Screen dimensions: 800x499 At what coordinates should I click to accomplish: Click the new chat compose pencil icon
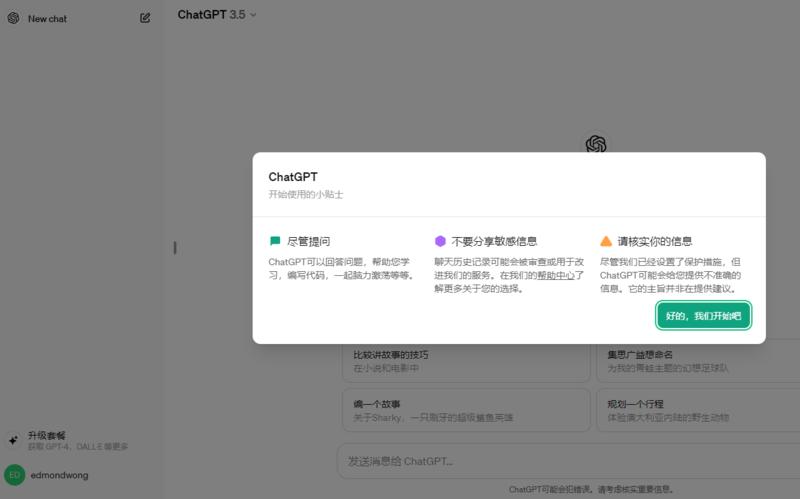pos(145,18)
